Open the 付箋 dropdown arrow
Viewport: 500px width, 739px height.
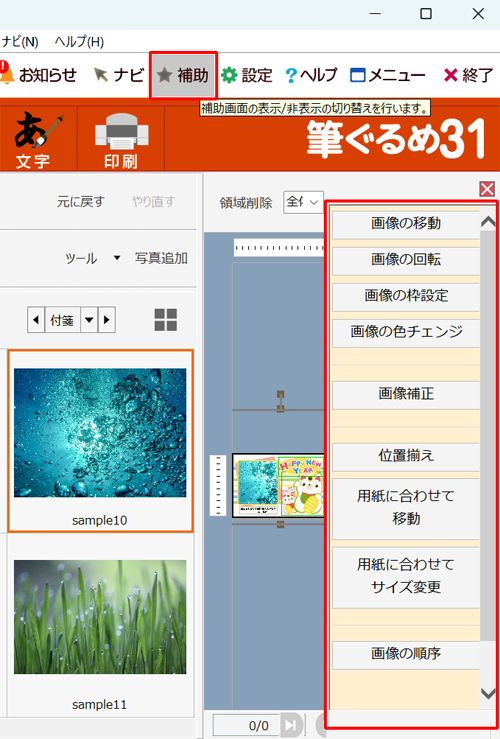coord(89,320)
